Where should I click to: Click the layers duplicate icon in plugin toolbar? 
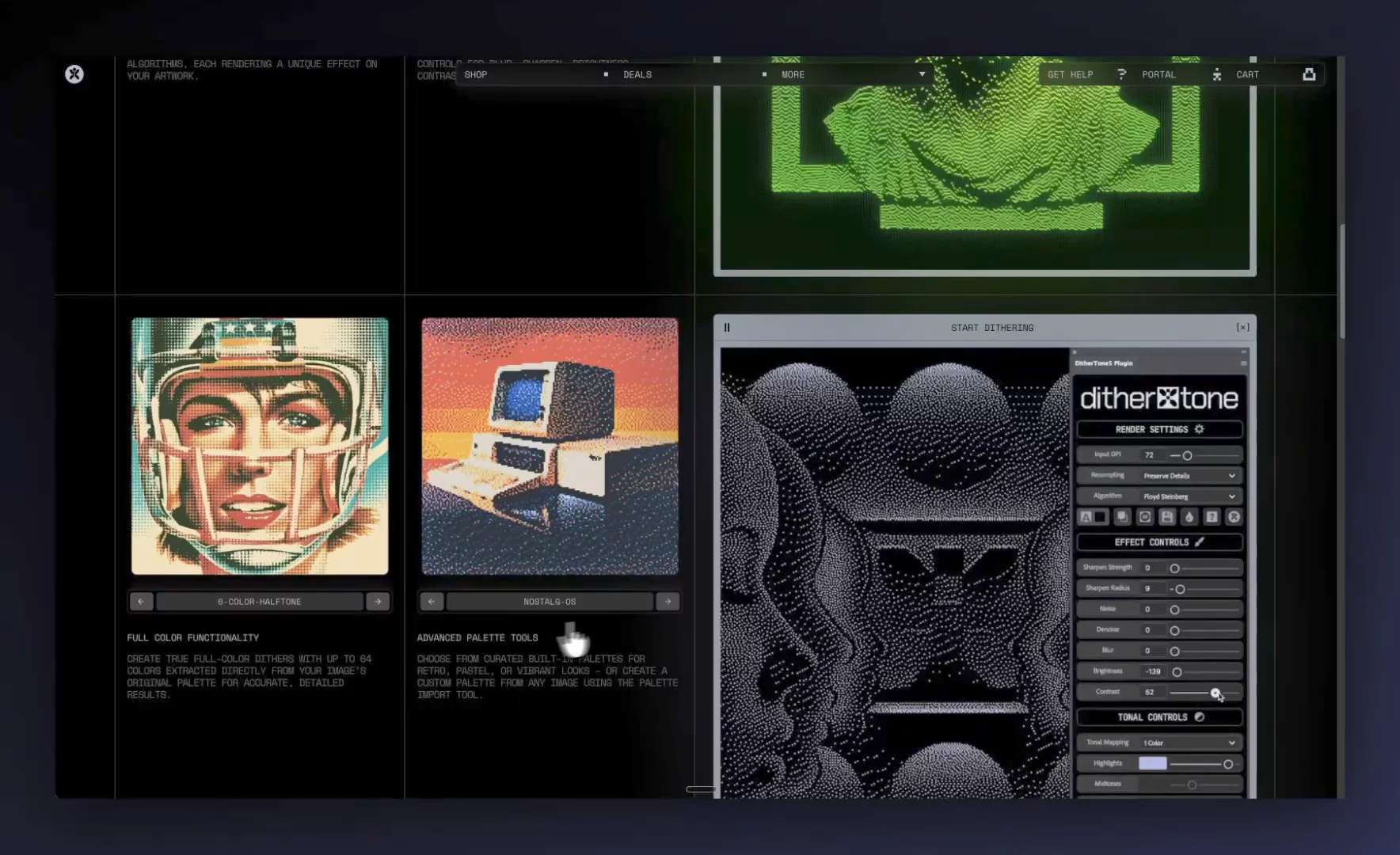[1122, 517]
